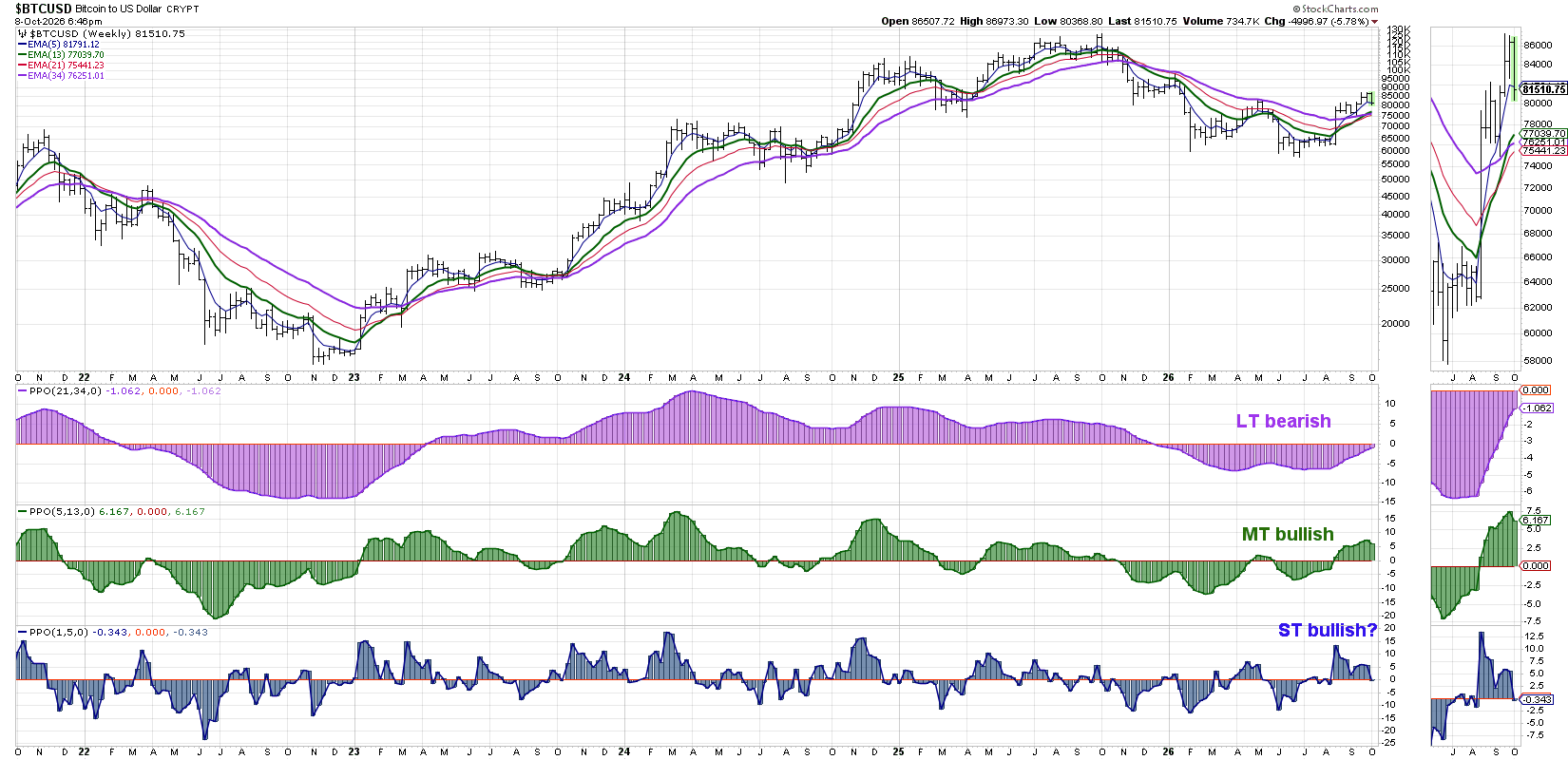The width and height of the screenshot is (1568, 760).
Task: Click the PPO(5,13,0) indicator label
Action: 63,511
